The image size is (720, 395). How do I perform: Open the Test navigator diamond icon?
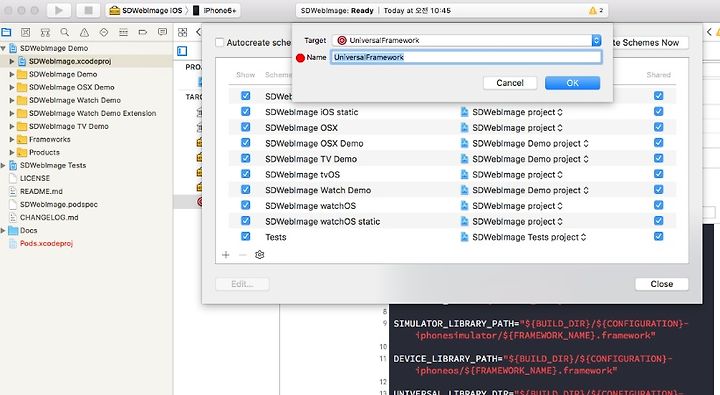[104, 32]
